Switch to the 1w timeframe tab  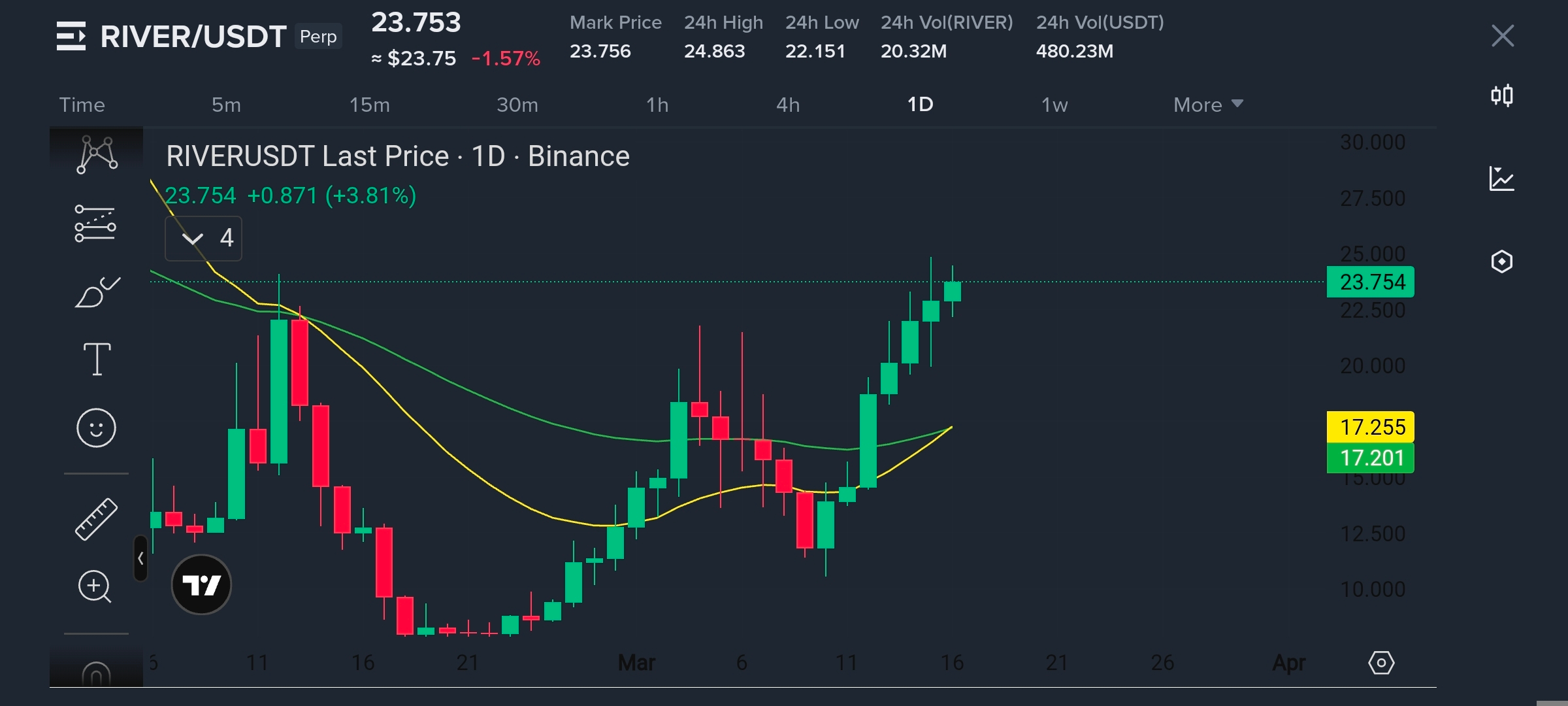tap(1054, 105)
